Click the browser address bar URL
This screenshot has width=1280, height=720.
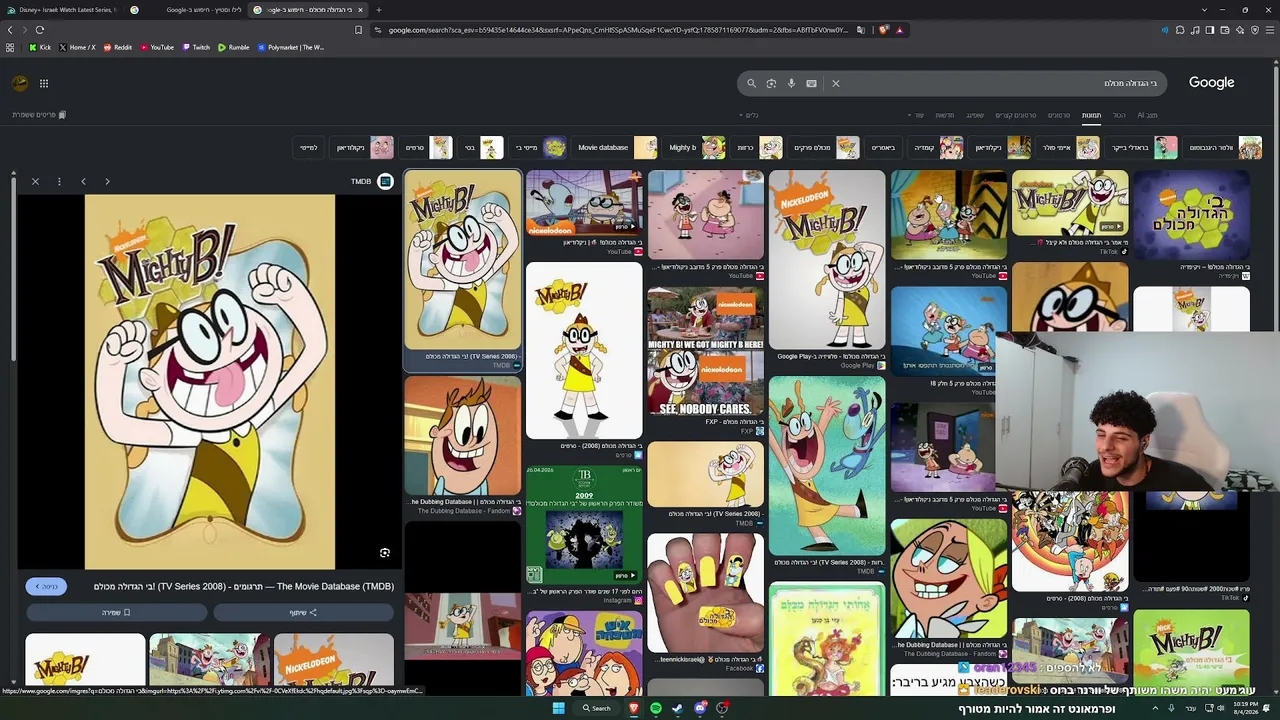[617, 30]
